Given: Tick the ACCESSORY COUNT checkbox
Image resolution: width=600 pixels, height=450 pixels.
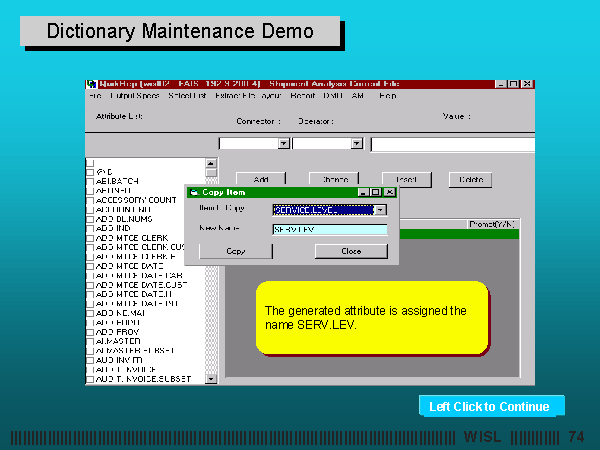Looking at the screenshot, I should [x=91, y=199].
